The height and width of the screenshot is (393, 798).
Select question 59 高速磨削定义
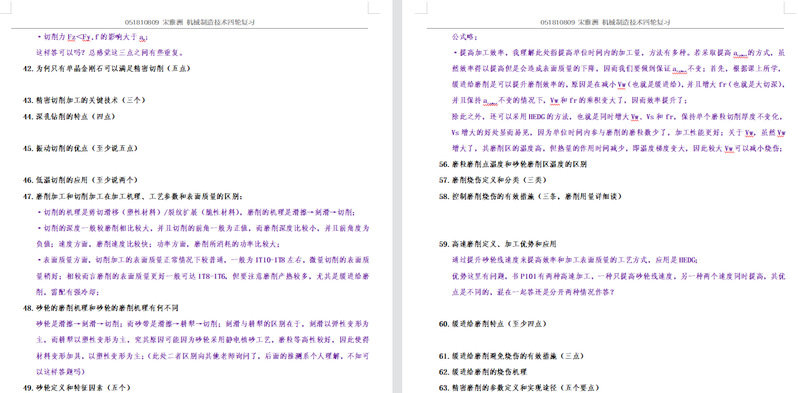(497, 244)
